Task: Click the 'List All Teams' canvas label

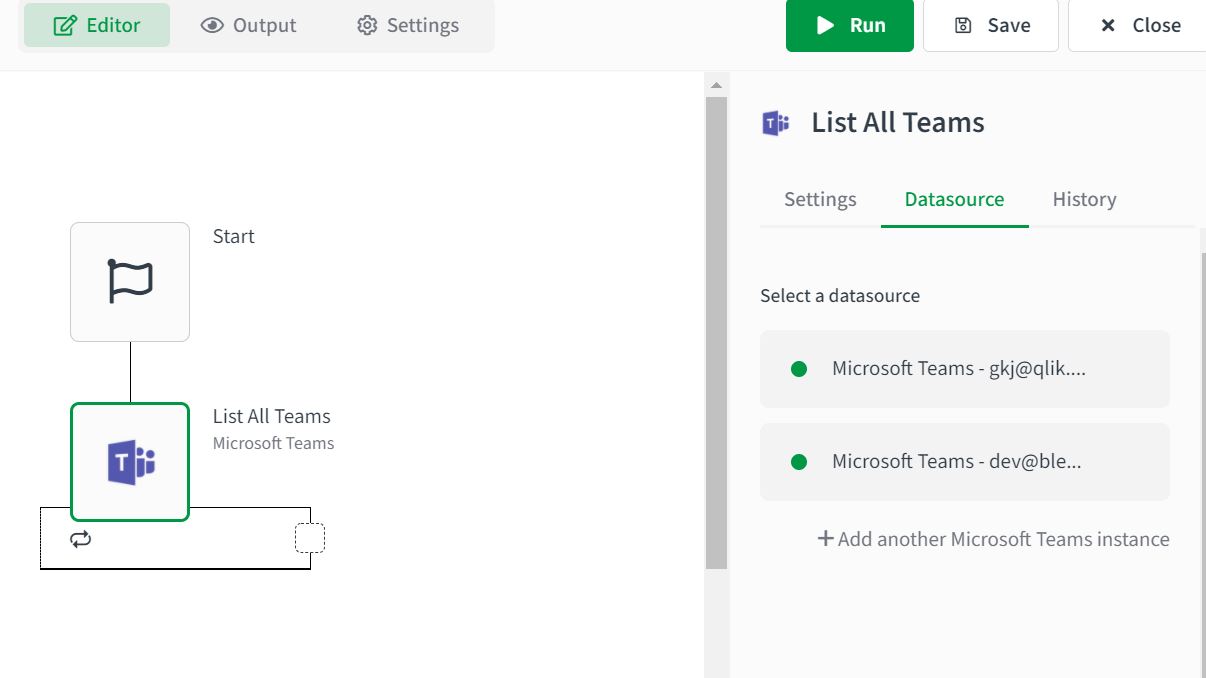Action: pos(272,416)
